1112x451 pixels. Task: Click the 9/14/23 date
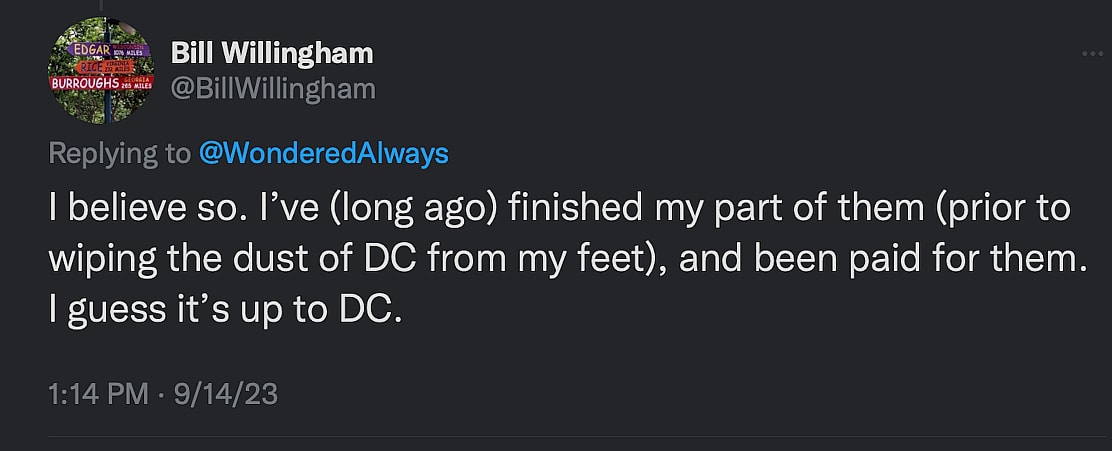225,394
